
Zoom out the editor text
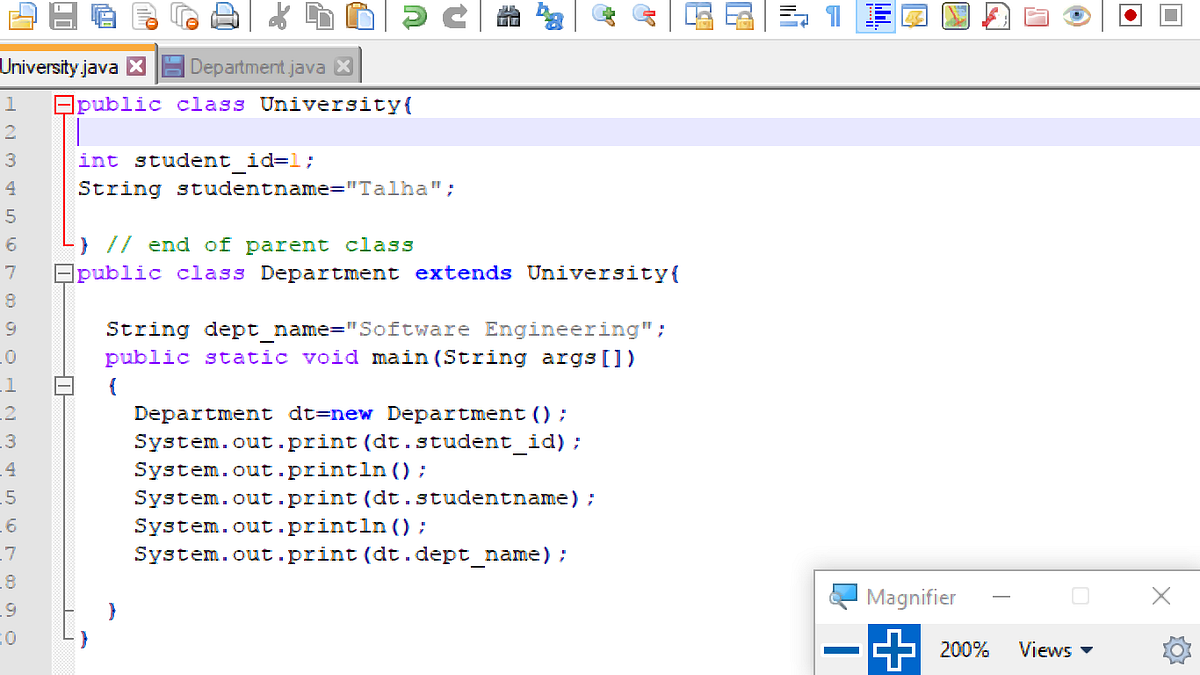click(x=644, y=15)
